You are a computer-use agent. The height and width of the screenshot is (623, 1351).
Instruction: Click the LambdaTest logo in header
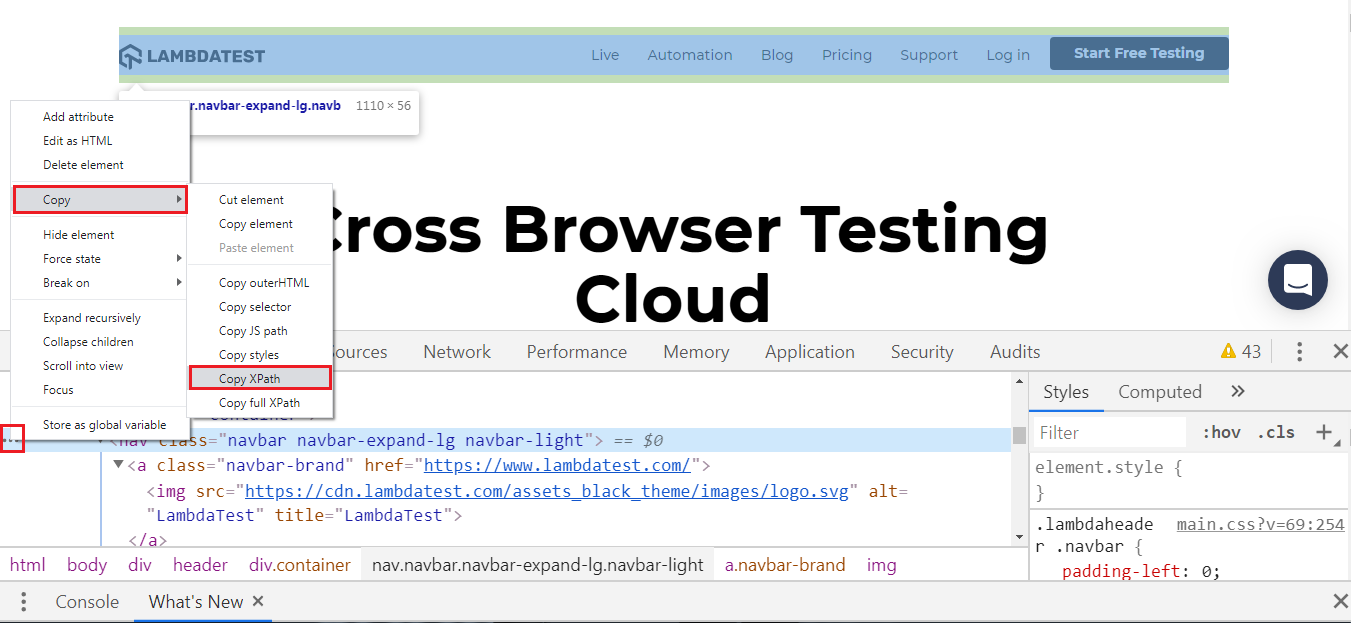click(192, 56)
